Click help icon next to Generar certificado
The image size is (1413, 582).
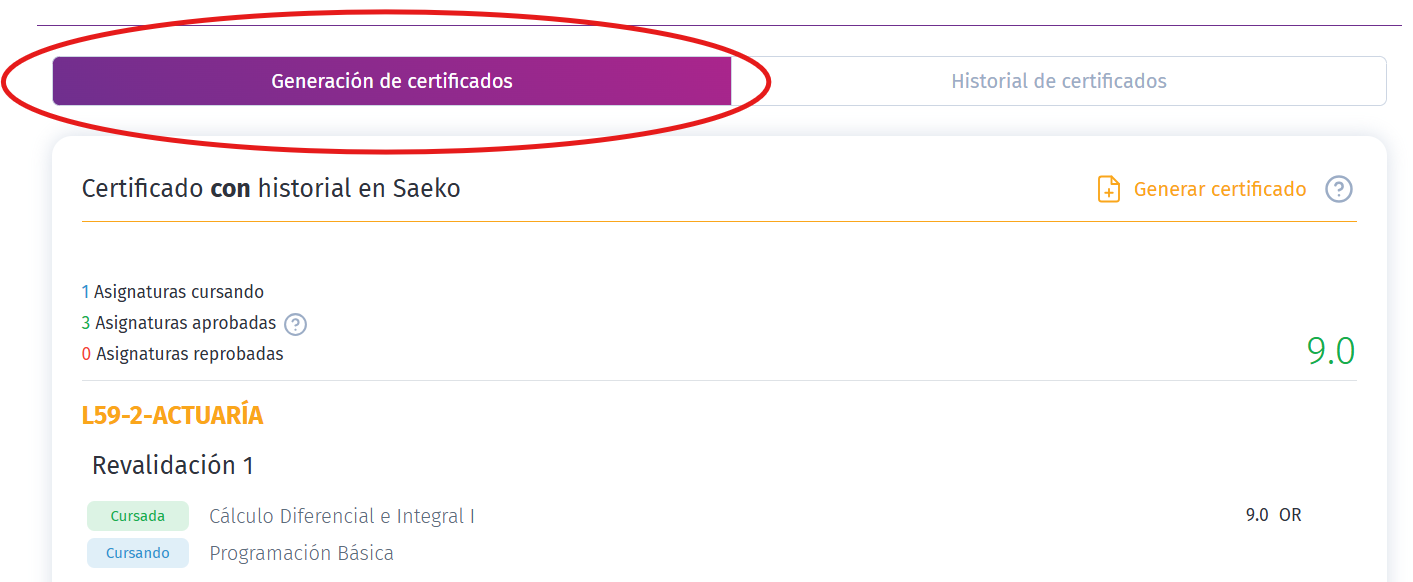1338,189
